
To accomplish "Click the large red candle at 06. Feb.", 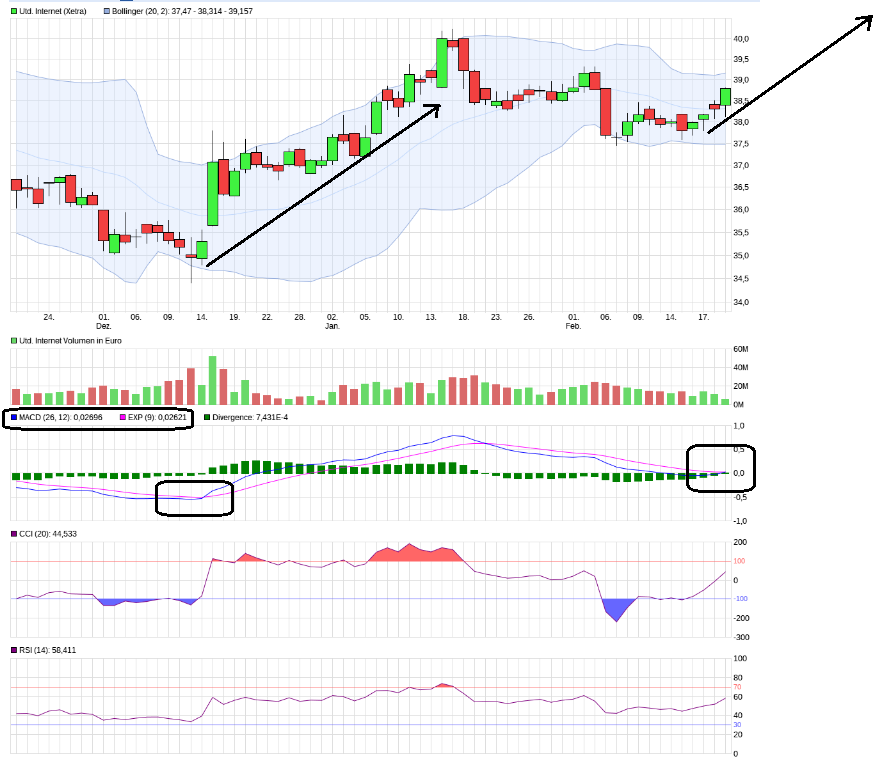I will [605, 111].
